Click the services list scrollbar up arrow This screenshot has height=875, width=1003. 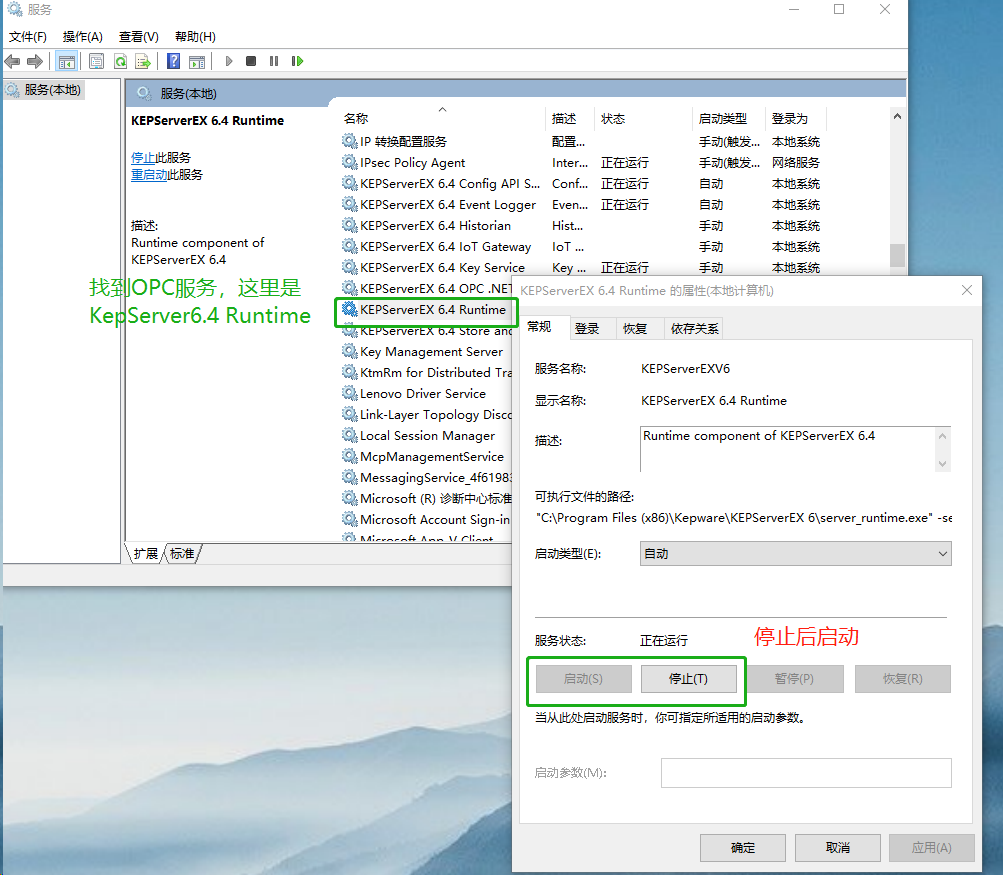[x=897, y=116]
